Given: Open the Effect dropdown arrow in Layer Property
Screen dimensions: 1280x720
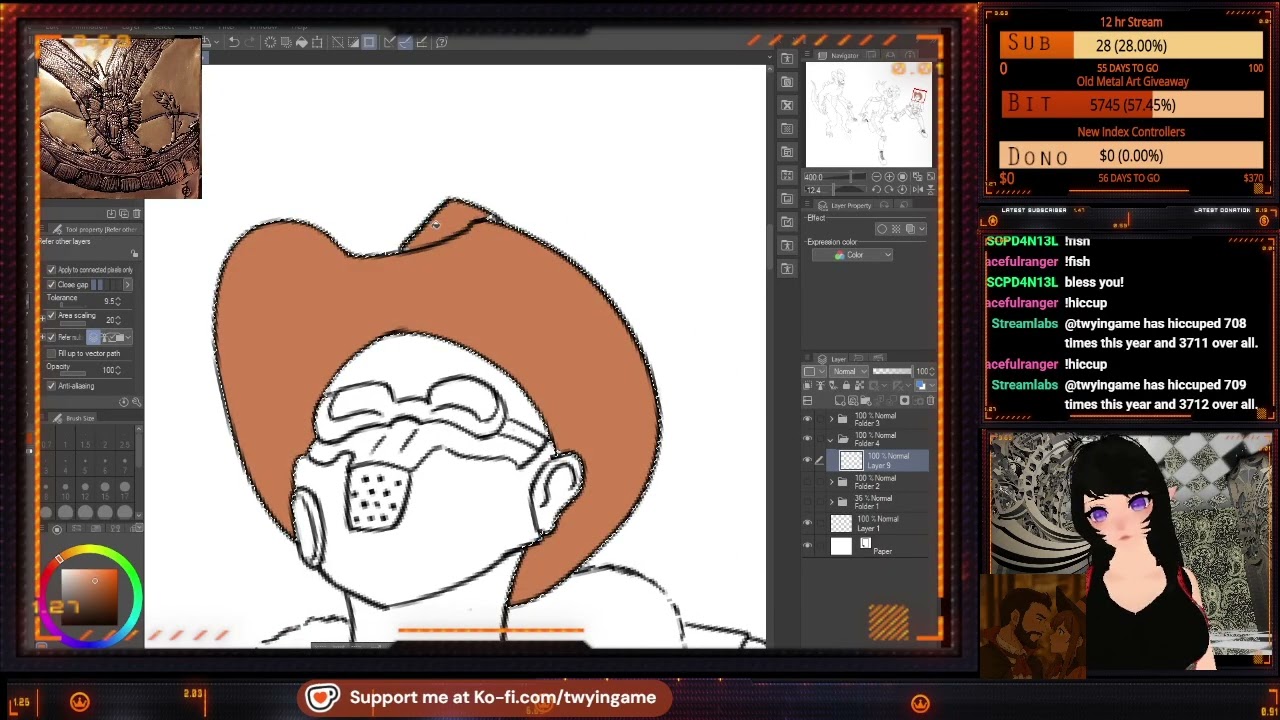Looking at the screenshot, I should [x=921, y=229].
